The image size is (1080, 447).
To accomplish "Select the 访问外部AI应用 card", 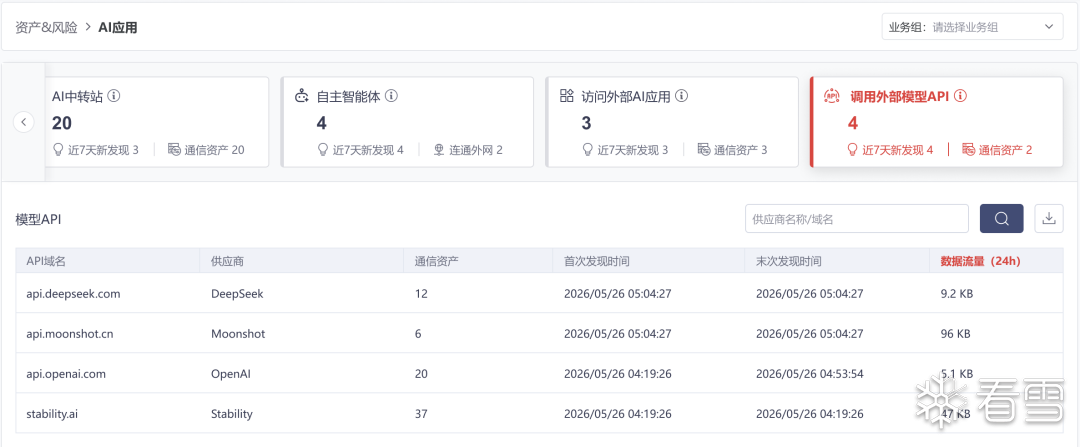I will point(672,122).
